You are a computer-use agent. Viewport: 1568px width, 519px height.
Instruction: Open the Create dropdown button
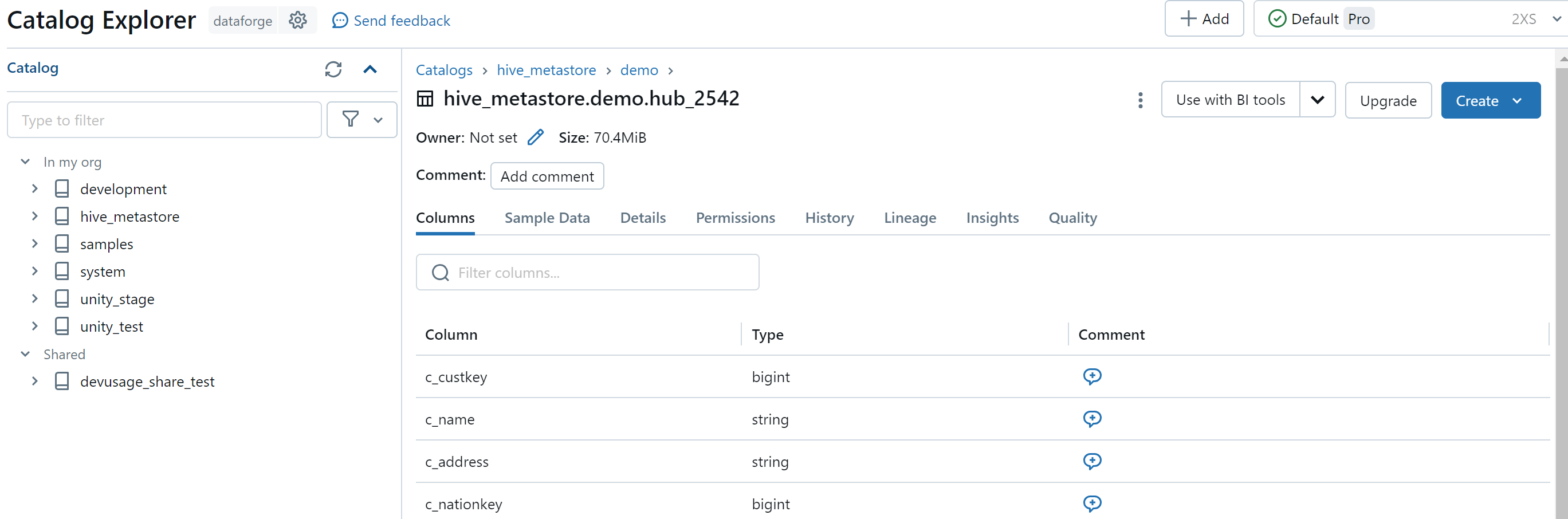coord(1491,100)
